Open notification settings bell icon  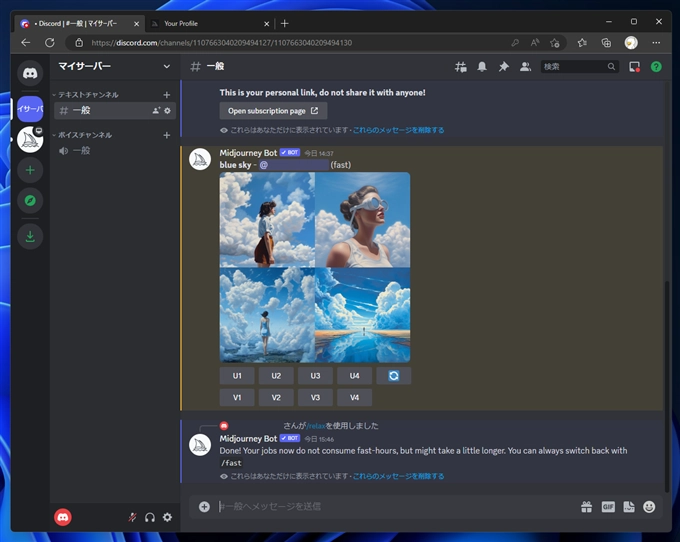(x=482, y=67)
